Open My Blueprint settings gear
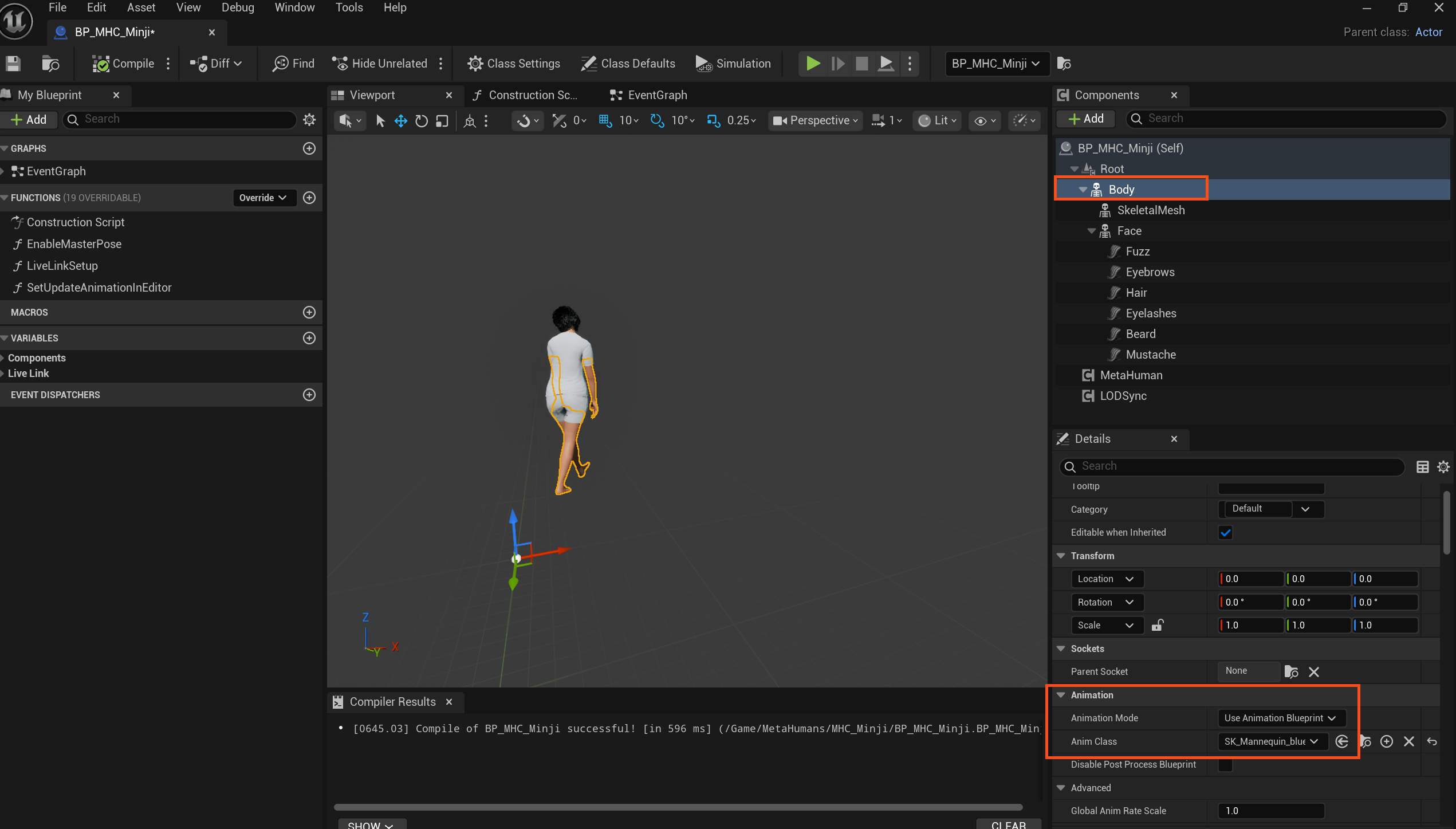Screen dimensions: 1456x829 pyautogui.click(x=309, y=119)
